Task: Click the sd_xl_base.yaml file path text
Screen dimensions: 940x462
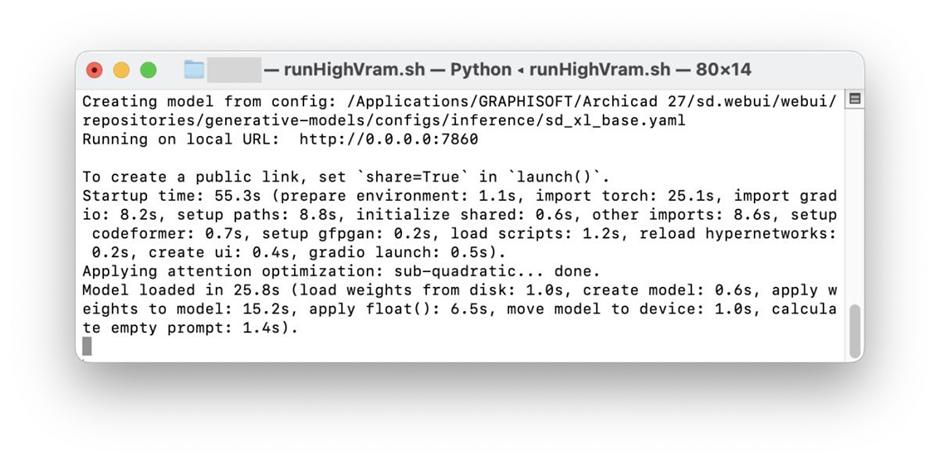Action: 384,121
